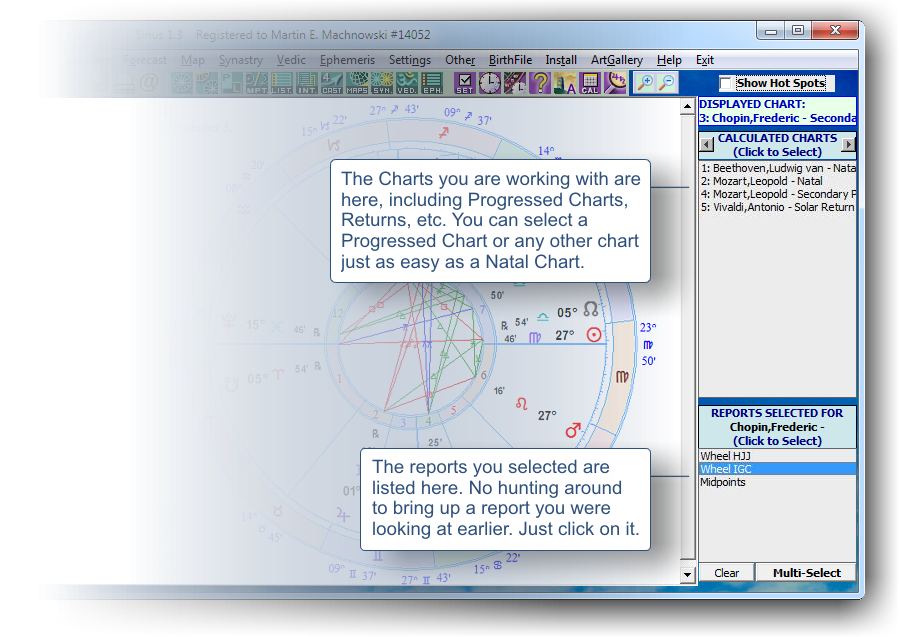
Task: Open the Other menu
Action: (460, 60)
